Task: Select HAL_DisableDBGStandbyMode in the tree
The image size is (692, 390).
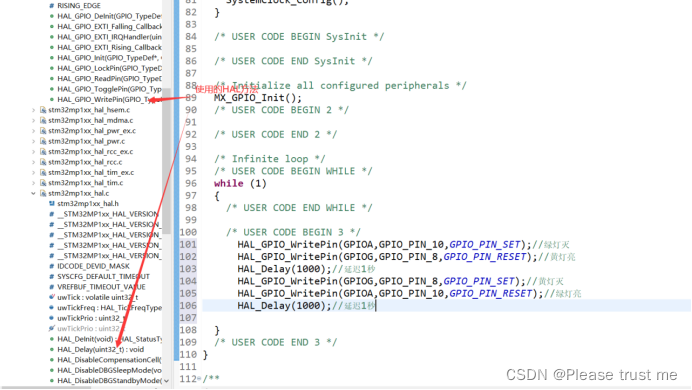Action: 109,381
